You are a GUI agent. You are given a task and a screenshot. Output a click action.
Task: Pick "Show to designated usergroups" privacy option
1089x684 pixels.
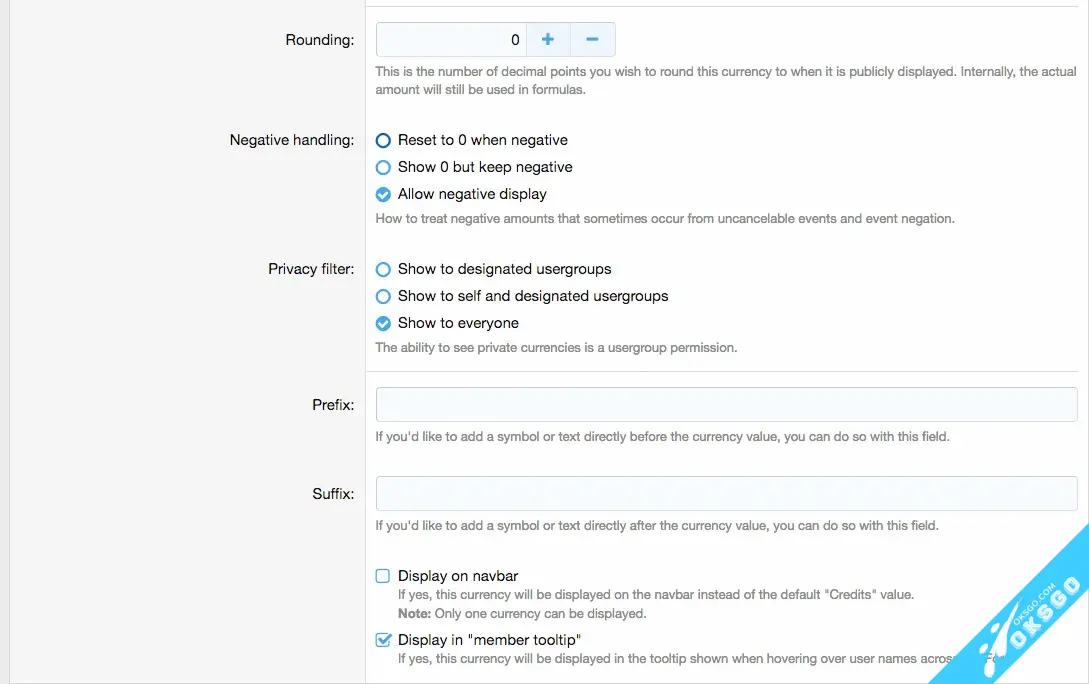coord(383,270)
